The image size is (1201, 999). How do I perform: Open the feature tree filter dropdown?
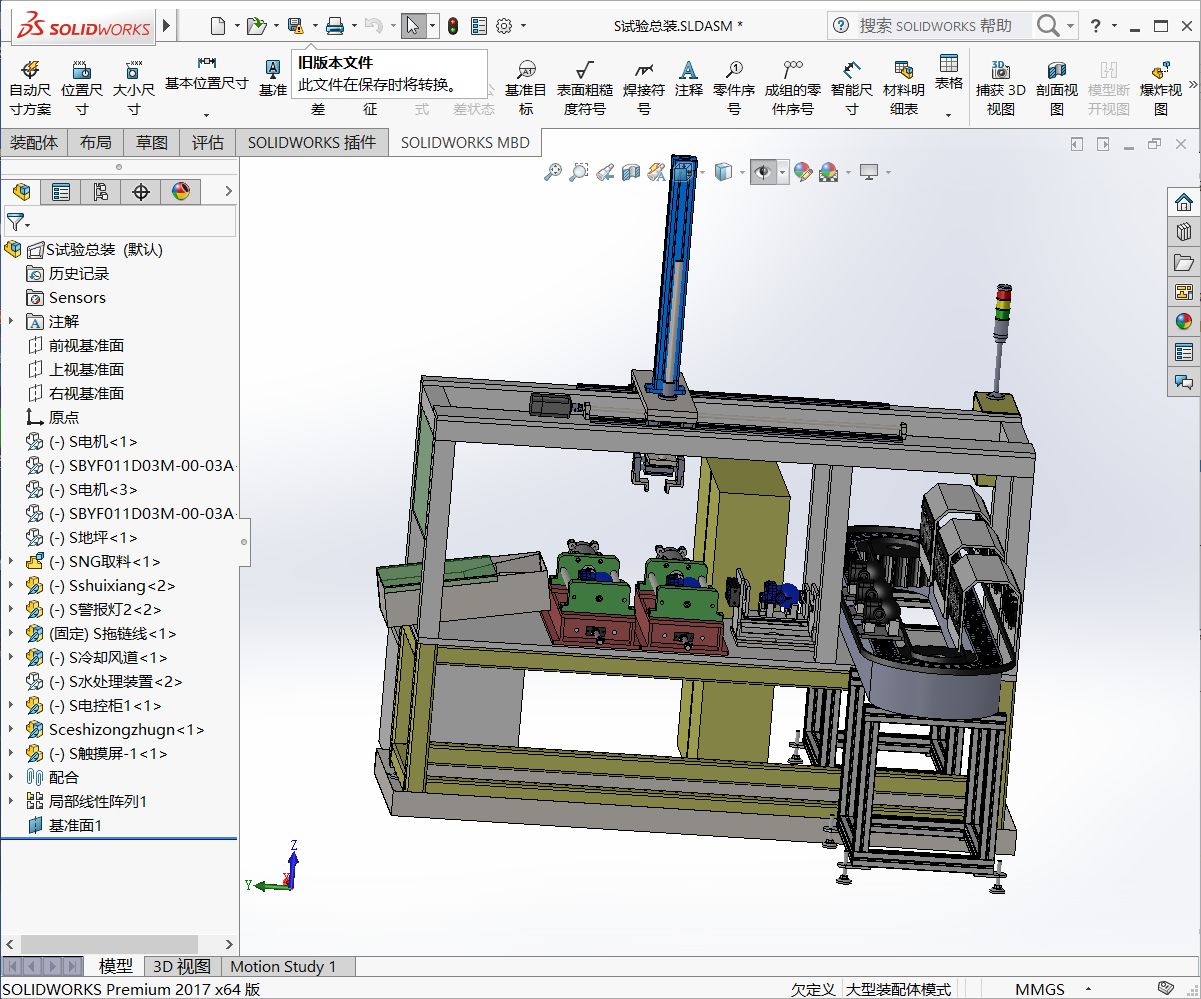tap(18, 222)
